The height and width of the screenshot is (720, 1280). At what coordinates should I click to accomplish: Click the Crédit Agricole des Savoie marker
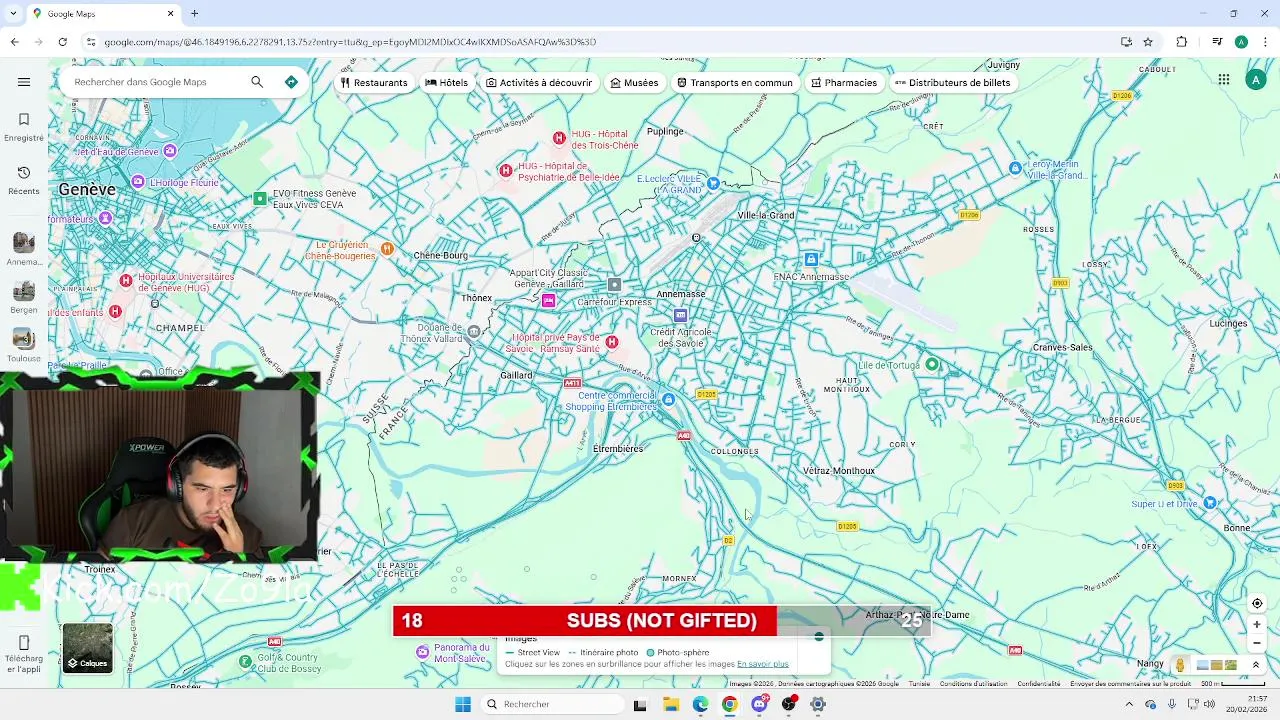click(x=680, y=316)
